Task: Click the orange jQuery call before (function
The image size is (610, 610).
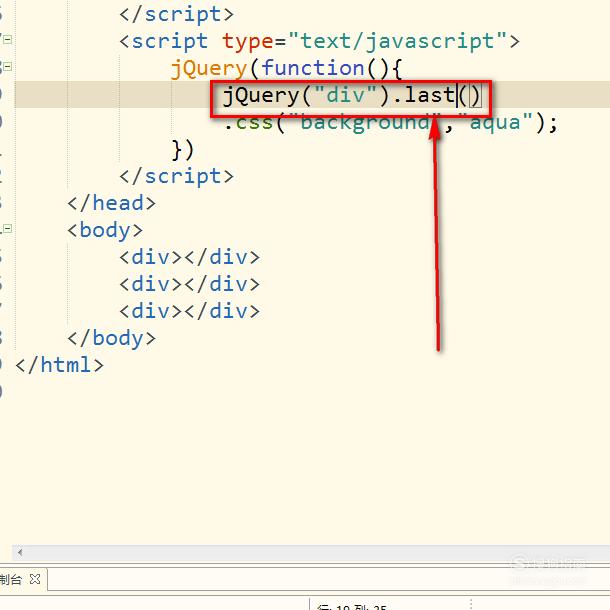Action: tap(209, 69)
